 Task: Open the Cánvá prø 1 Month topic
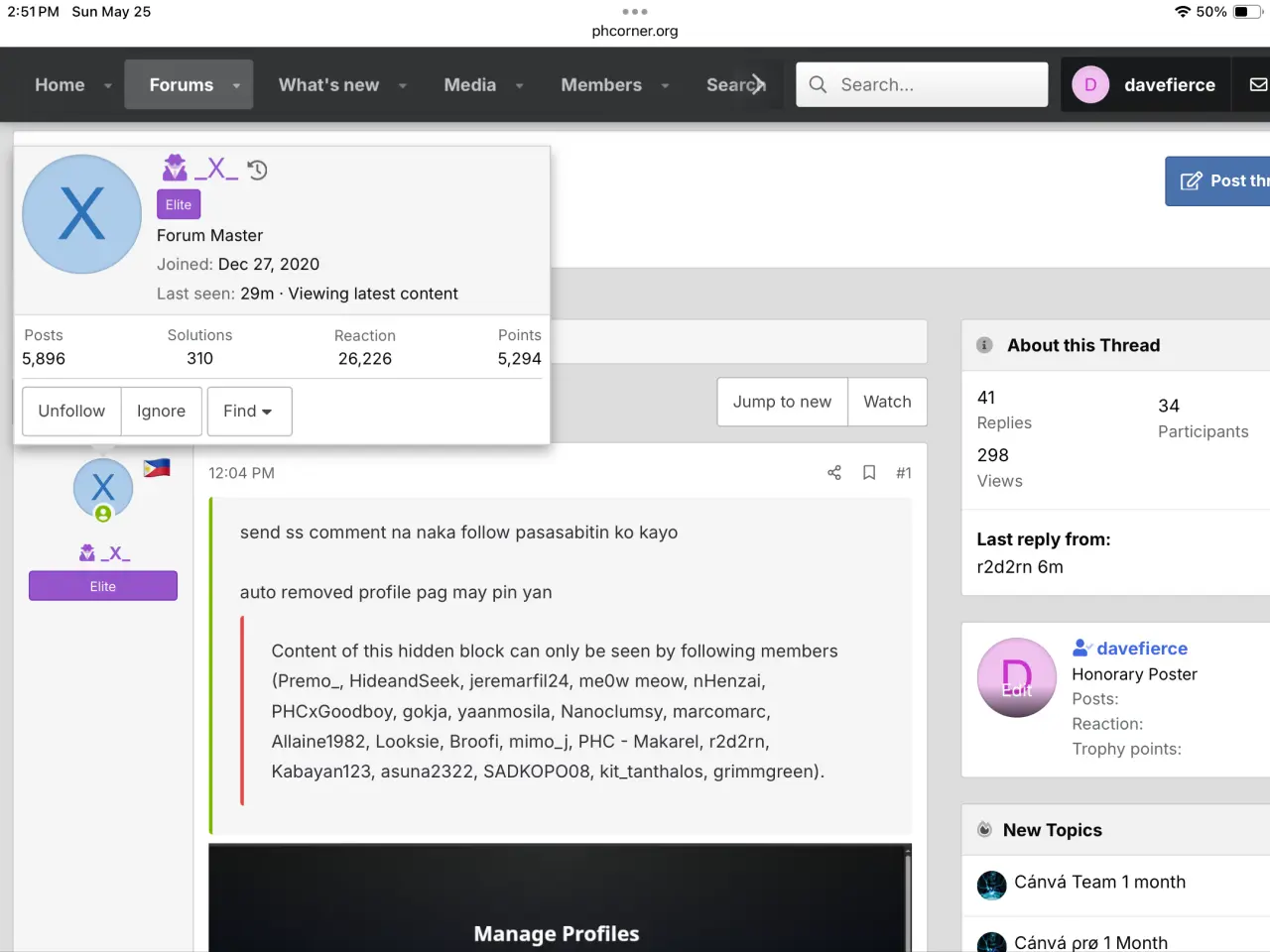(1090, 942)
